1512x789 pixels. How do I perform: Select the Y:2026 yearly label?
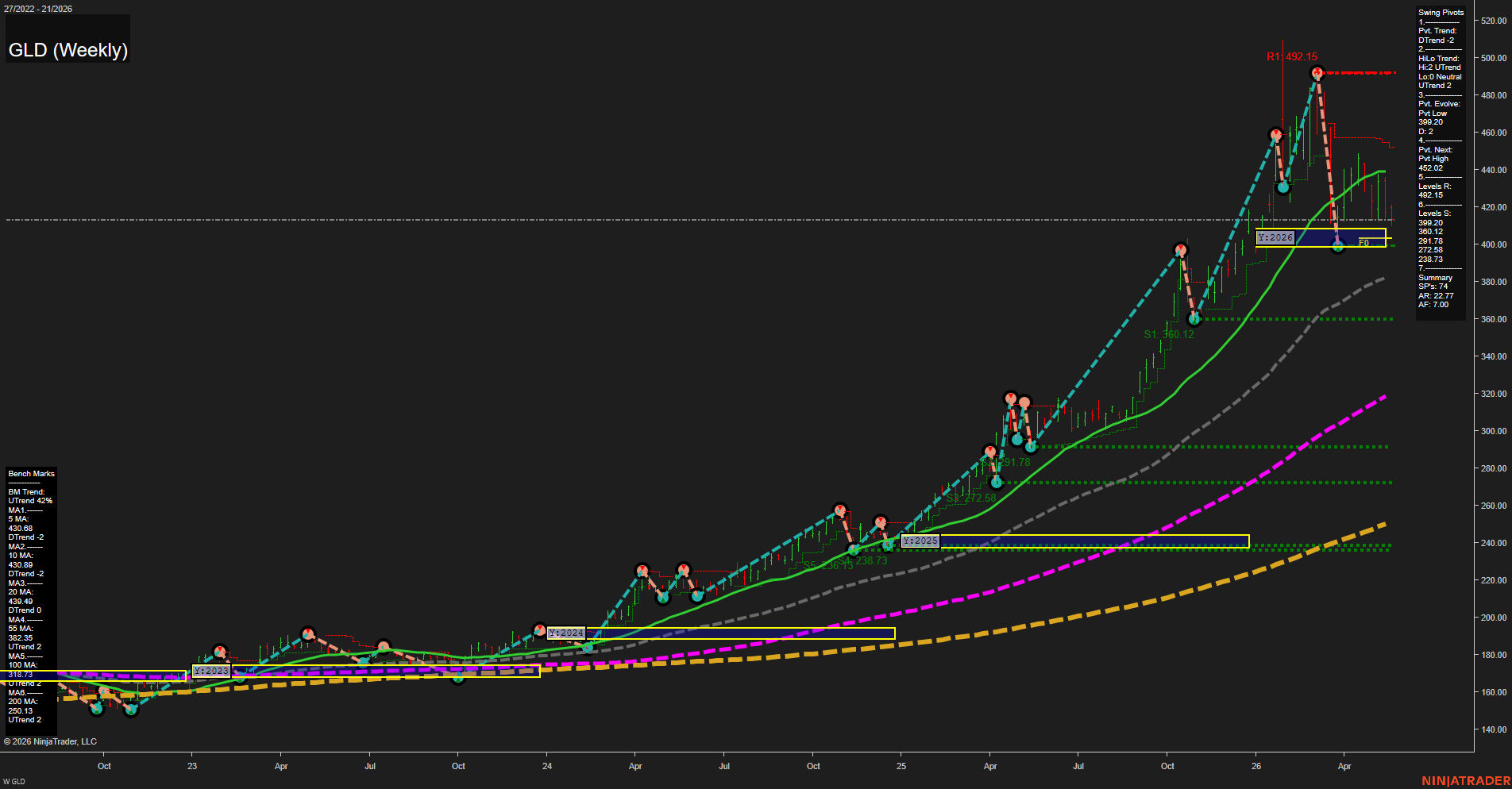1275,237
